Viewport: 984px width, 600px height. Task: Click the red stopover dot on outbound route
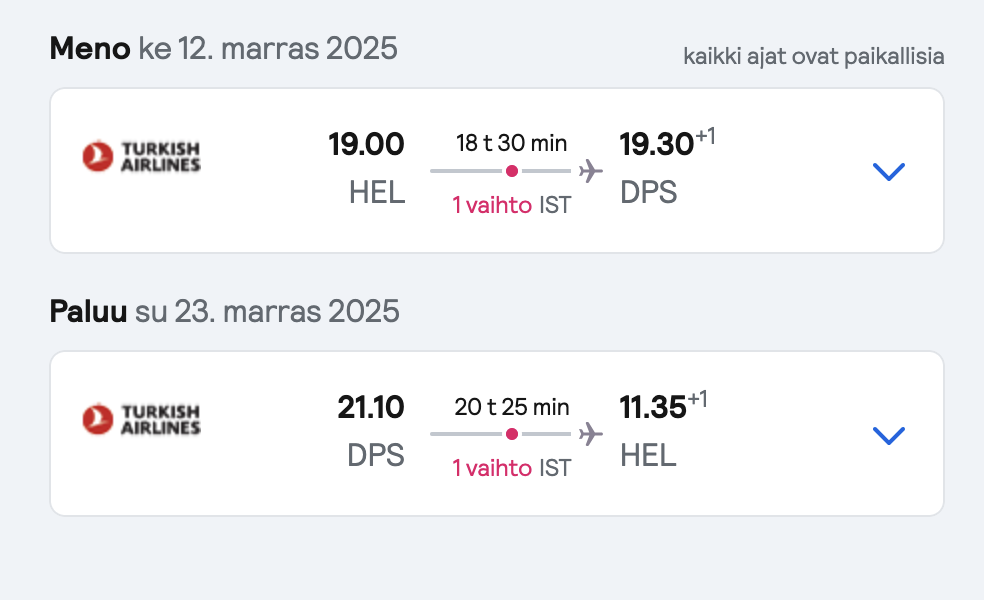[x=512, y=171]
